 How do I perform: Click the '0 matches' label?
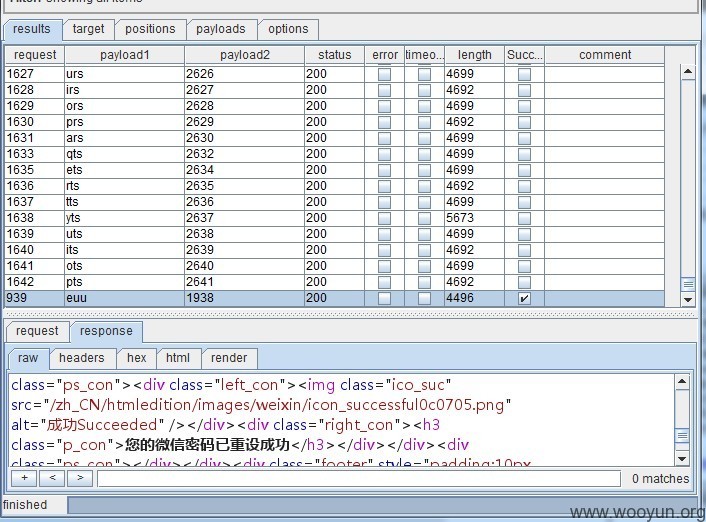pyautogui.click(x=660, y=479)
